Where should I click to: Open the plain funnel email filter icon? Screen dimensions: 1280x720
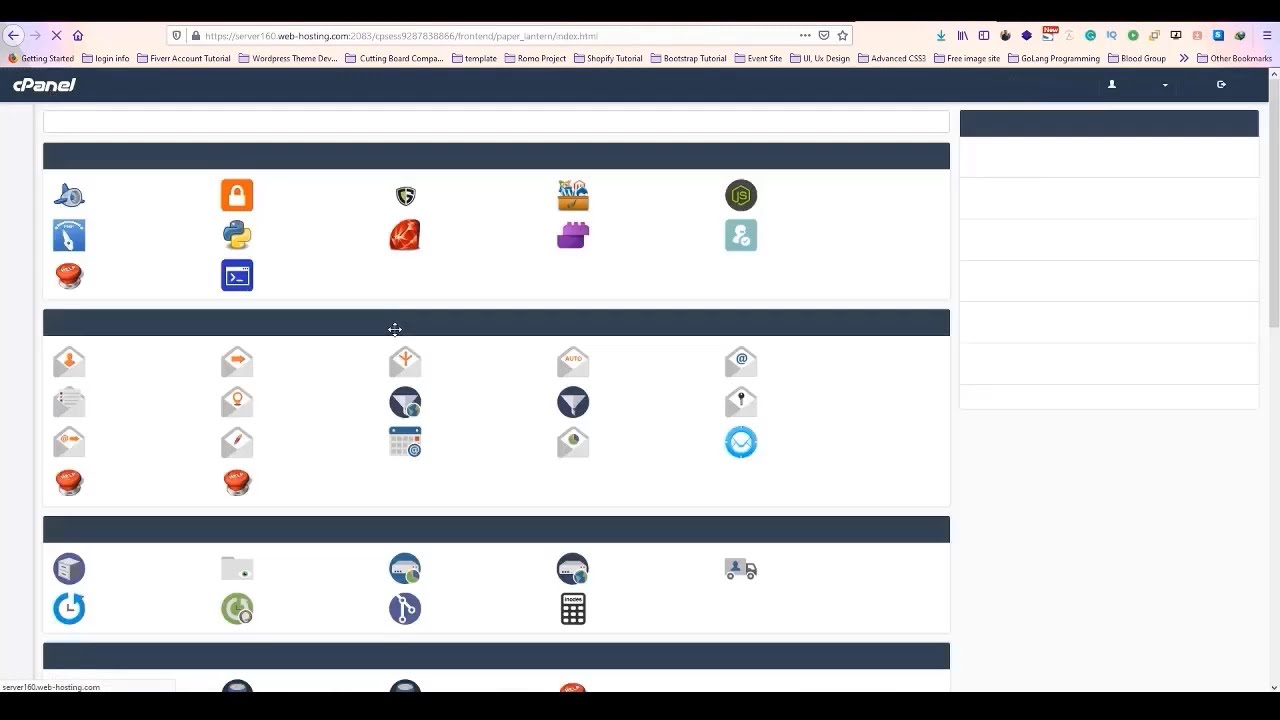(x=573, y=402)
